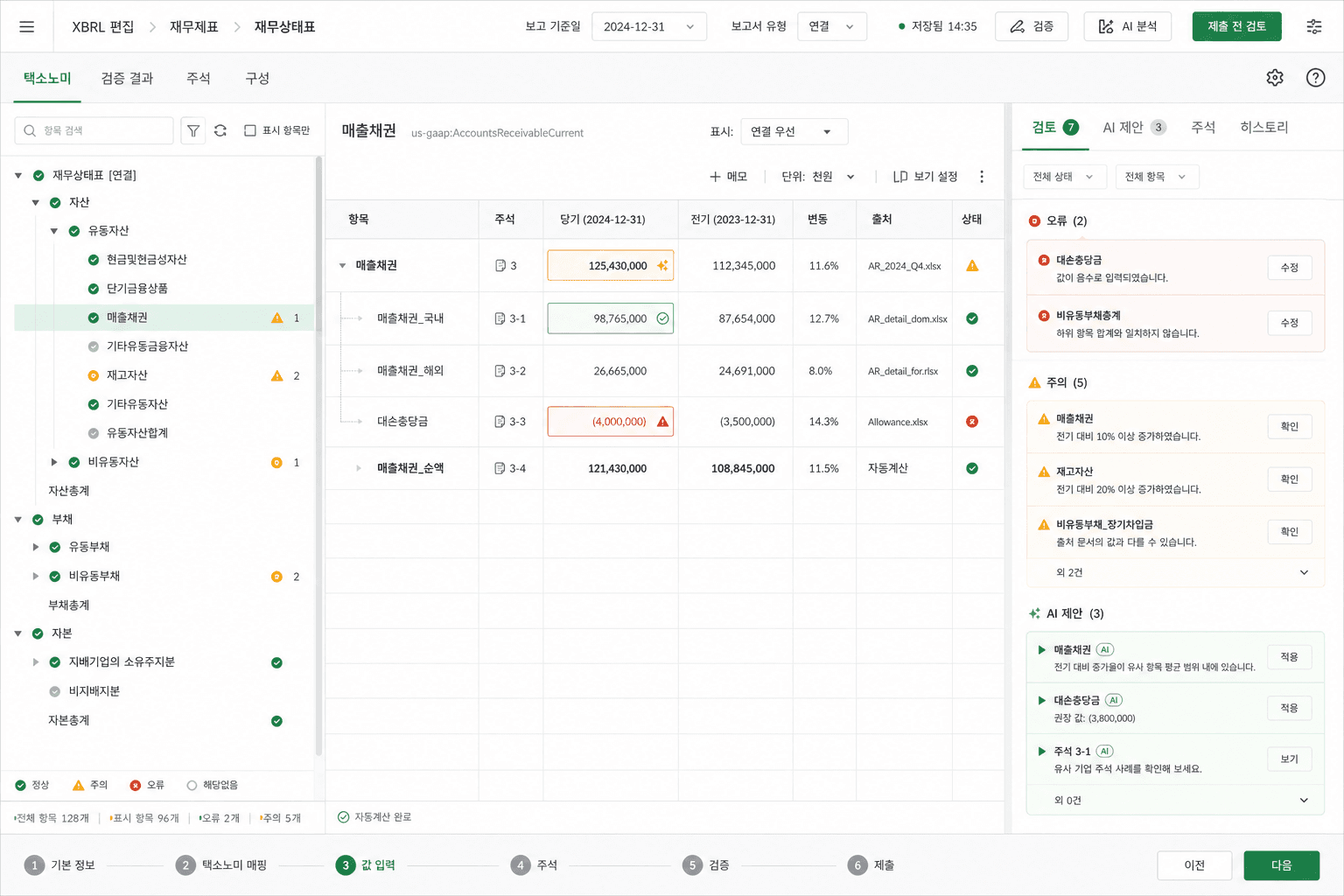Expand 지배기업의 소유주지분 tree node
Viewport: 1344px width, 896px height.
(36, 662)
